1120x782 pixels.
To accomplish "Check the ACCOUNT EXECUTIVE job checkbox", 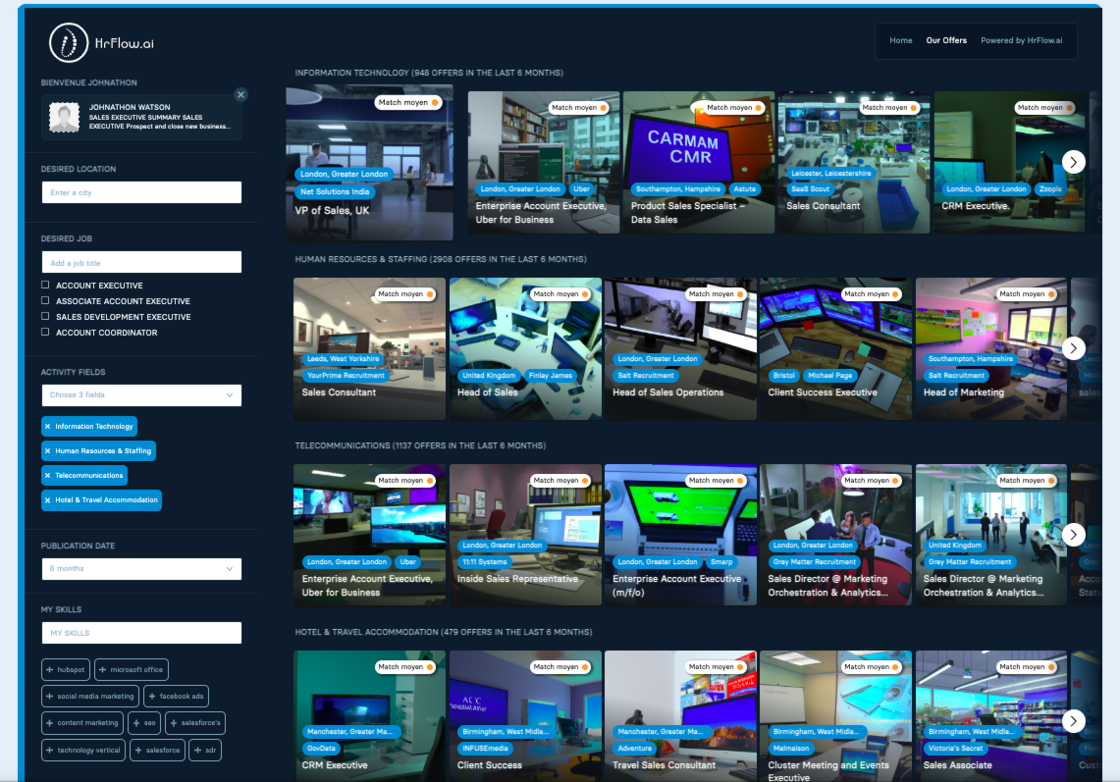I will tap(44, 286).
